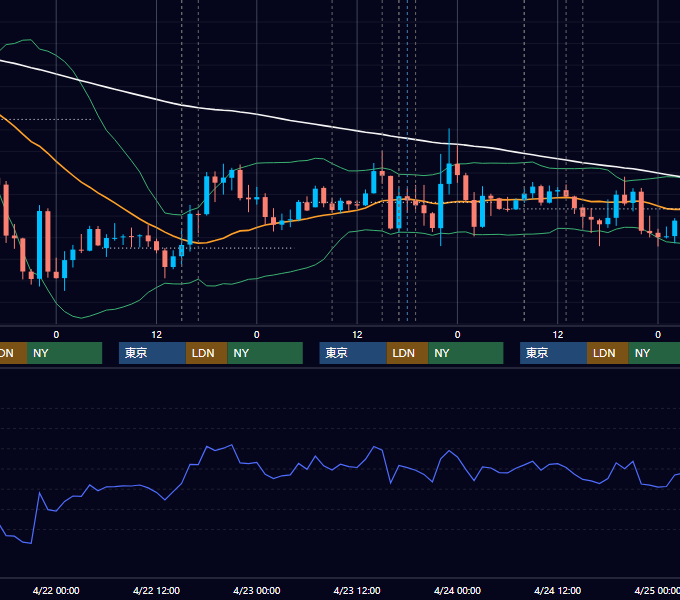Choose hour label 12 above 4/24 12:00
Viewport: 680px width, 600px height.
click(558, 335)
